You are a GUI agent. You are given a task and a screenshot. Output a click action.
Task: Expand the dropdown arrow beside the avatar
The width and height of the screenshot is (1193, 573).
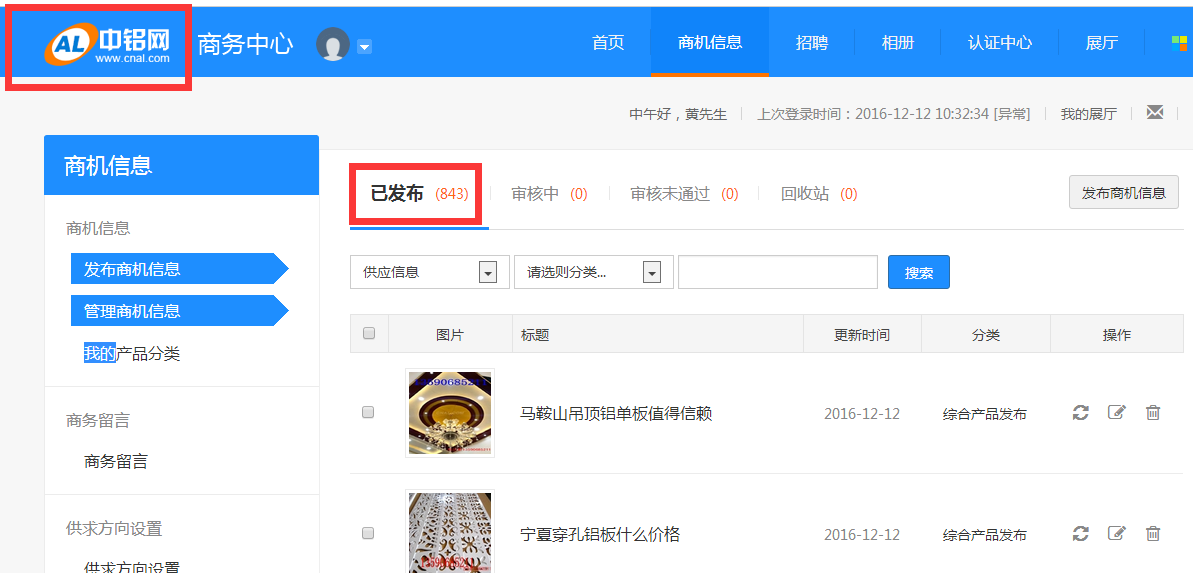click(x=364, y=46)
